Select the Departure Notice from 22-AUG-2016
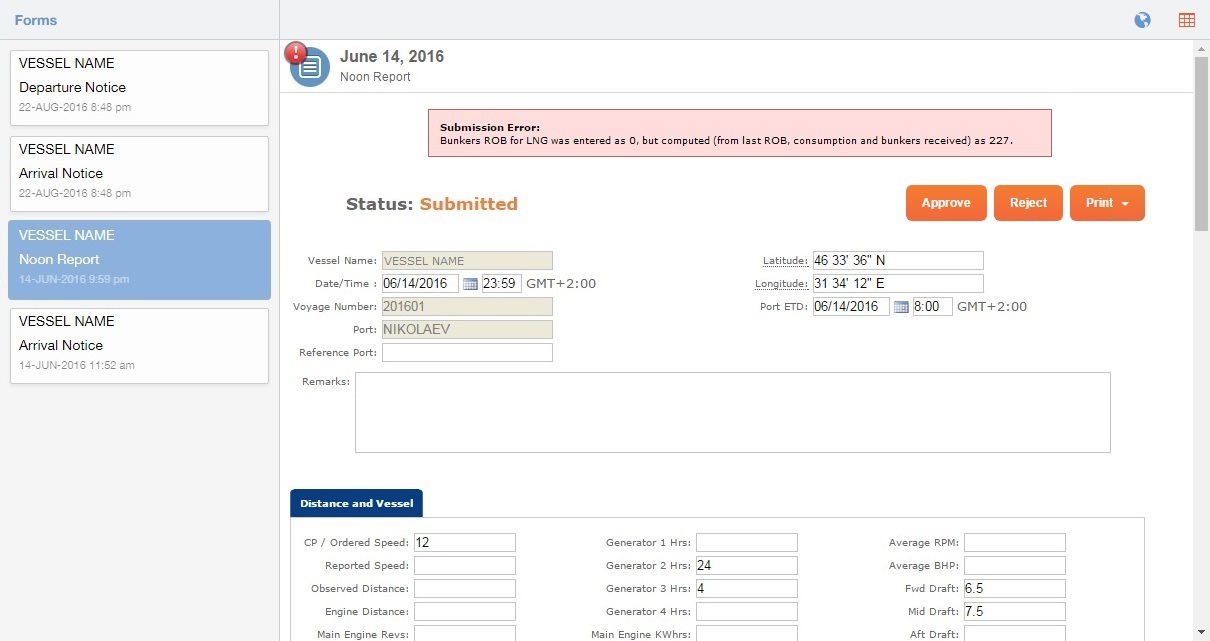The image size is (1210, 641). coord(139,87)
